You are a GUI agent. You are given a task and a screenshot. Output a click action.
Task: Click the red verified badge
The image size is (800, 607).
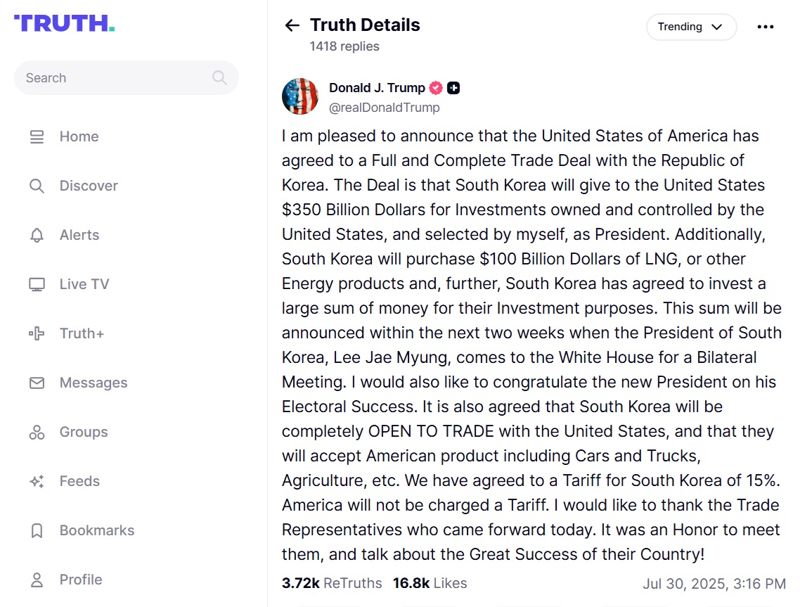tap(435, 88)
